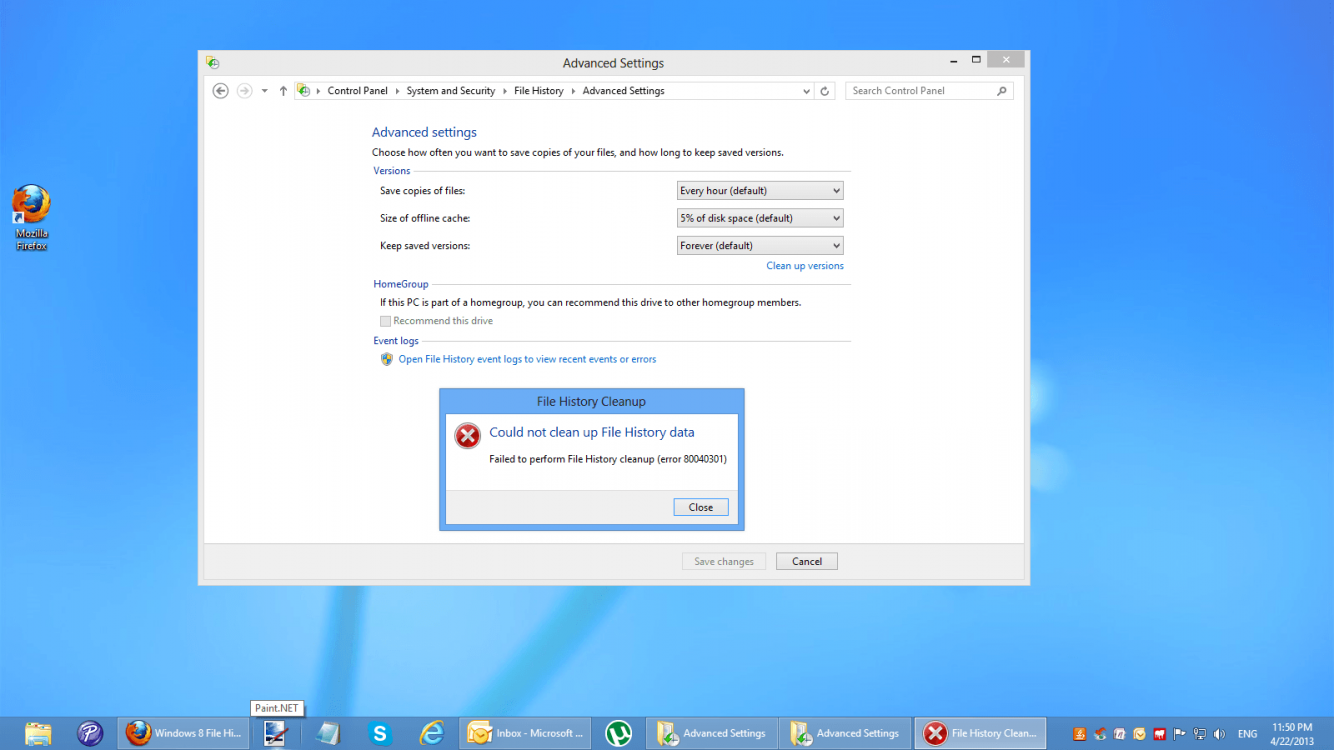Expand the address bar history dropdown arrow
1334x750 pixels.
tap(807, 91)
